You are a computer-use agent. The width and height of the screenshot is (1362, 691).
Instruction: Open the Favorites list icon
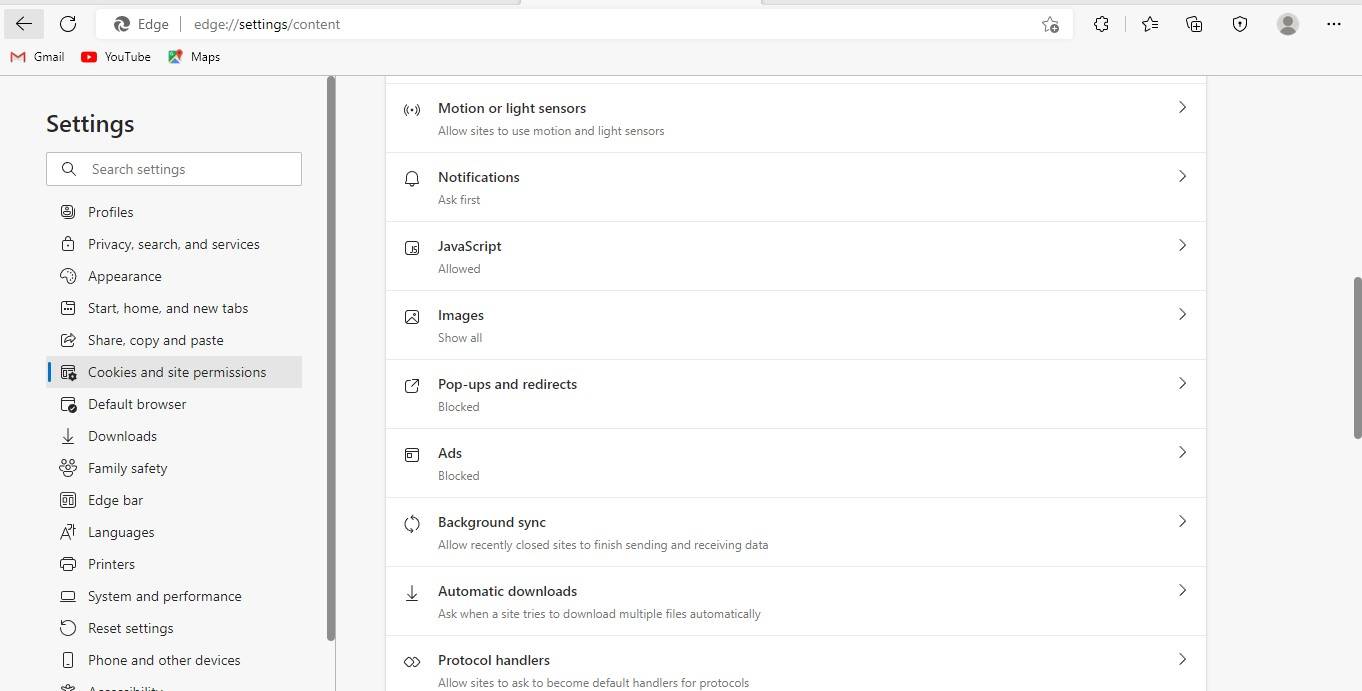[1149, 24]
